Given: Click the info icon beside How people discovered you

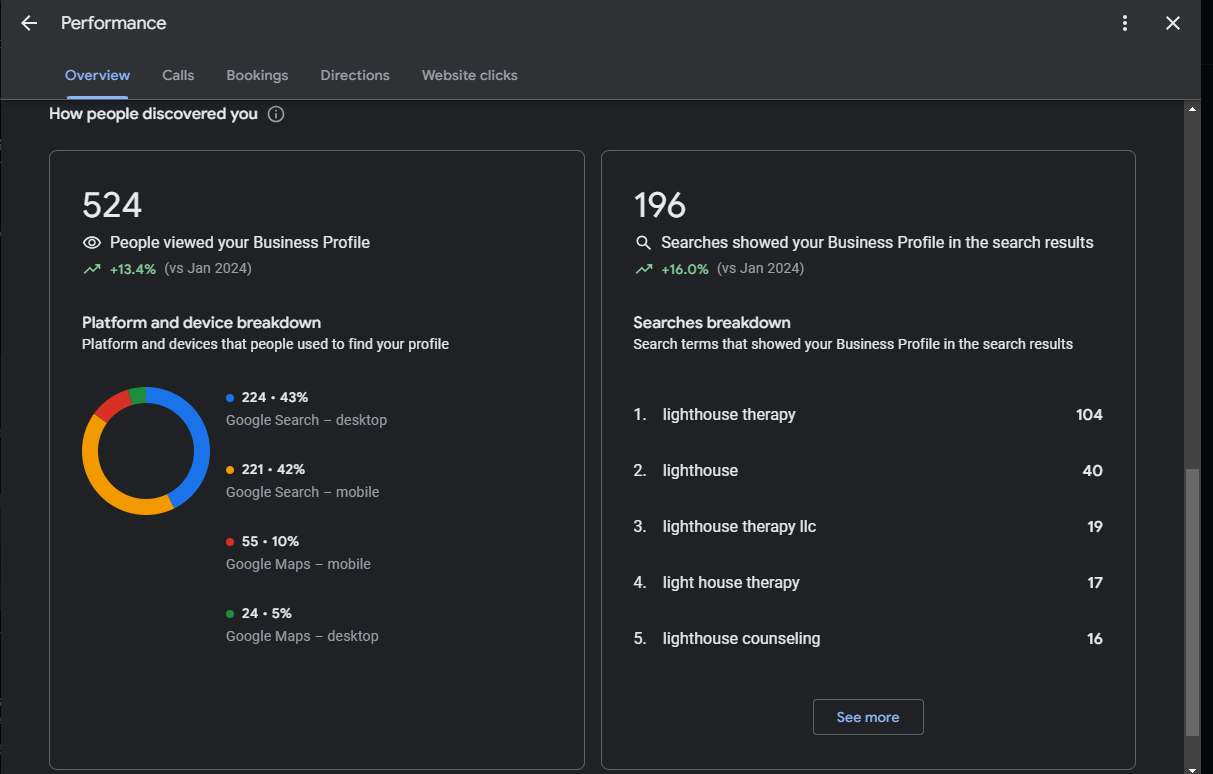Looking at the screenshot, I should pyautogui.click(x=276, y=114).
